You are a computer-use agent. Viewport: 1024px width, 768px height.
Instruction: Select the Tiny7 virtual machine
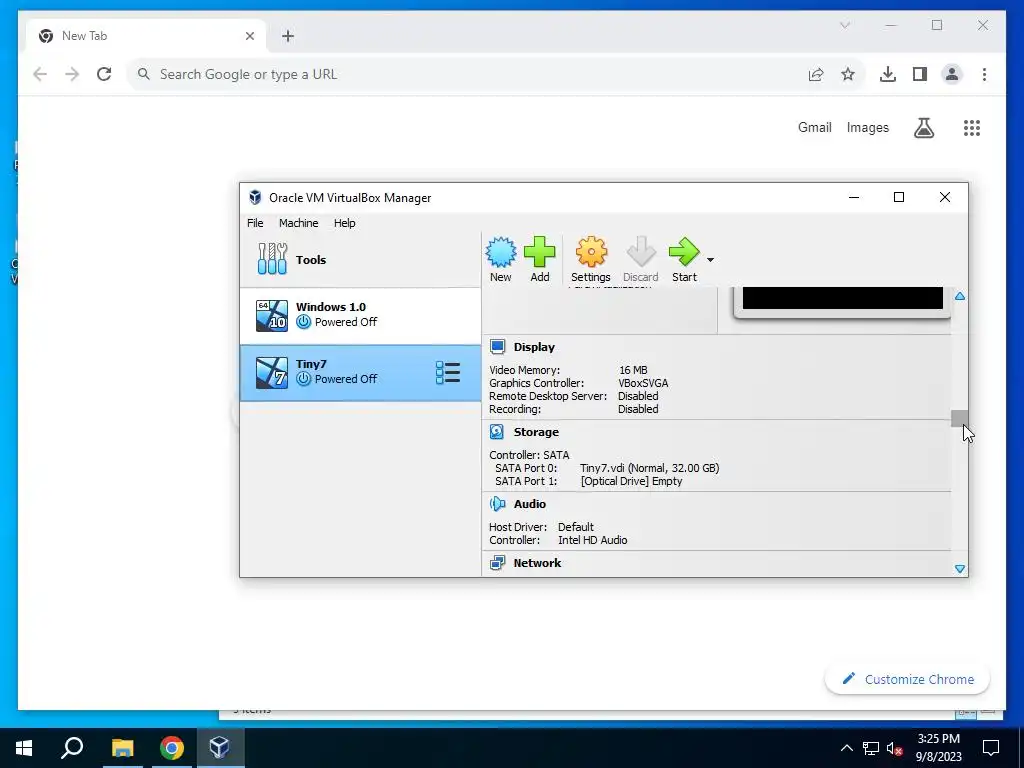coord(360,373)
